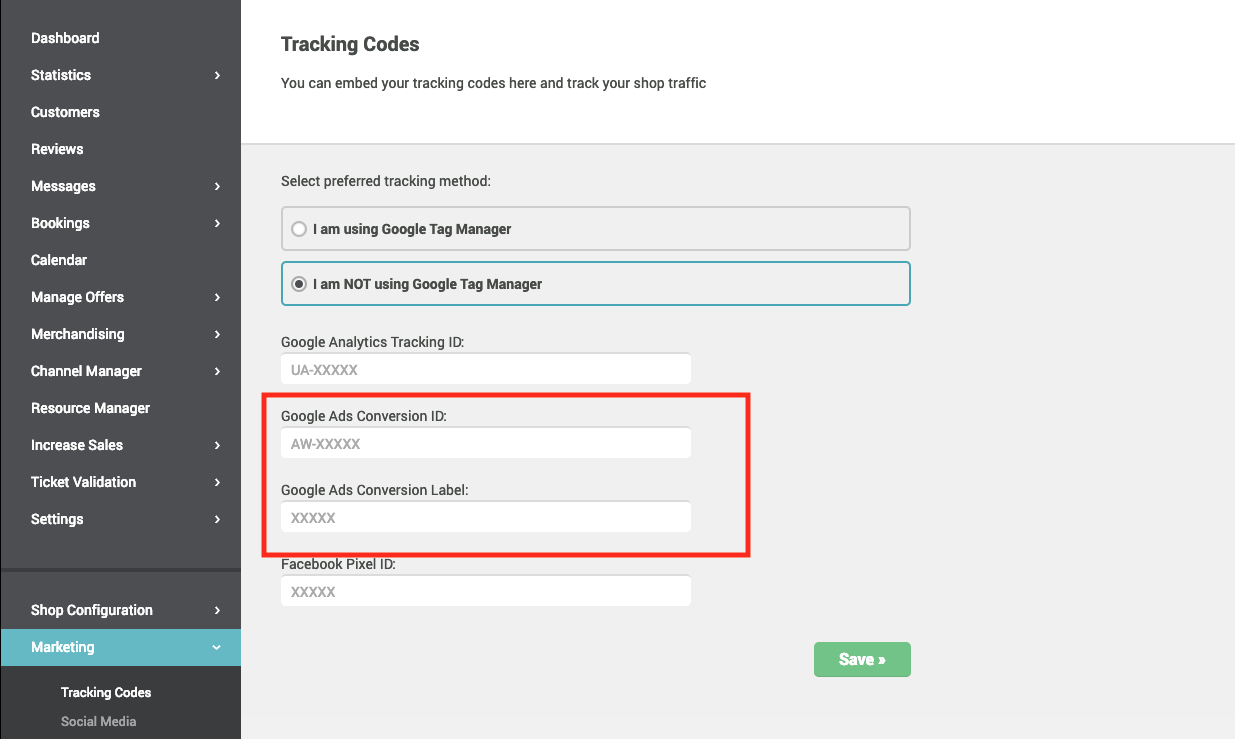Open the Merchandising arrow icon

(x=217, y=334)
